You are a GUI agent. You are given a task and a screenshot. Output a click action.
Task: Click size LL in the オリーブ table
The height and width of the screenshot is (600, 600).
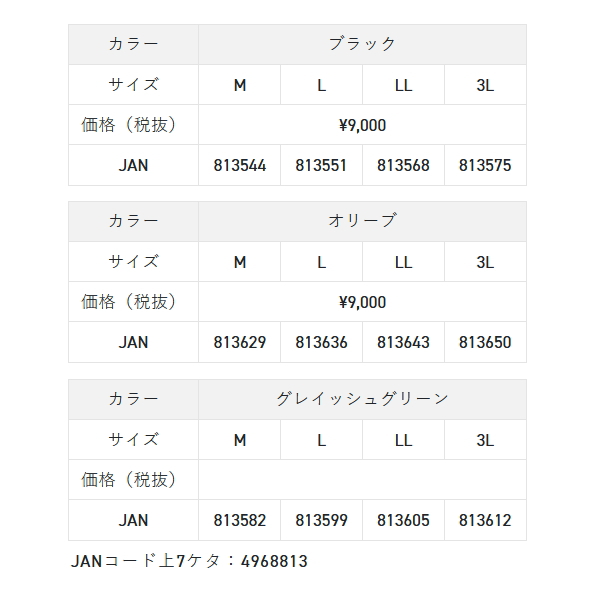click(403, 262)
